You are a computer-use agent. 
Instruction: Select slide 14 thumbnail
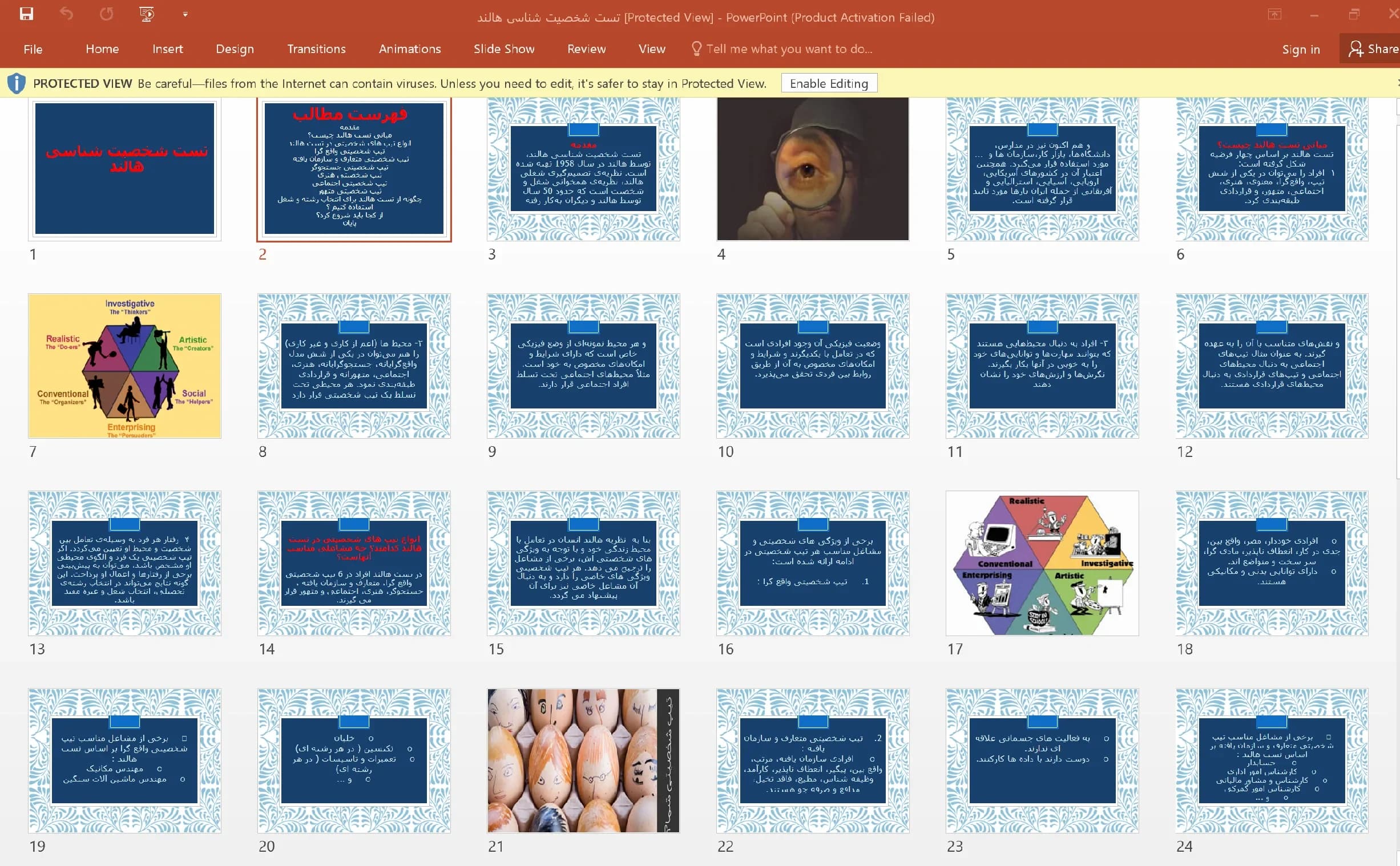[x=353, y=563]
